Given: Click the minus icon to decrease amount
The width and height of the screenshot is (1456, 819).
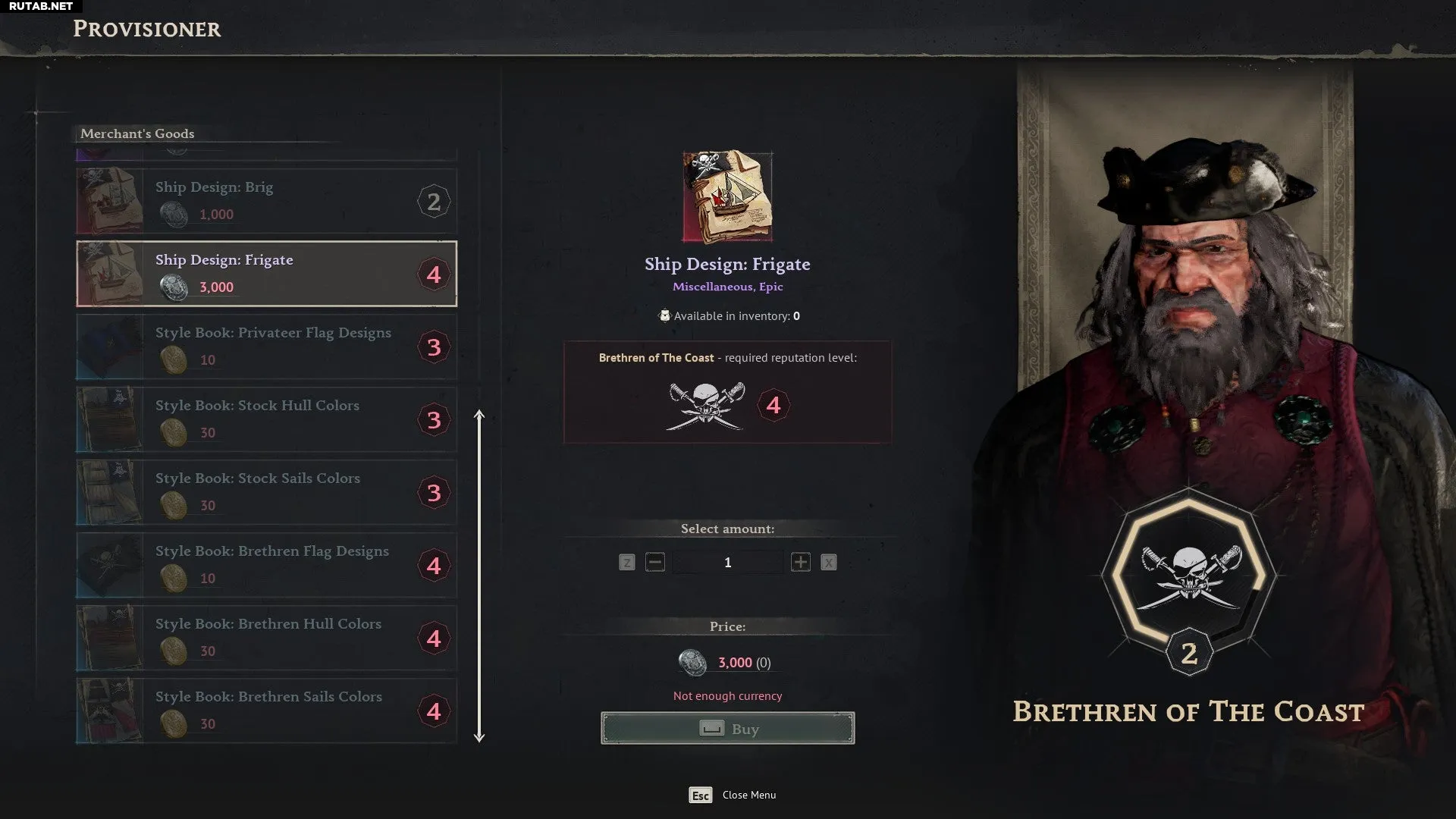Looking at the screenshot, I should 655,562.
